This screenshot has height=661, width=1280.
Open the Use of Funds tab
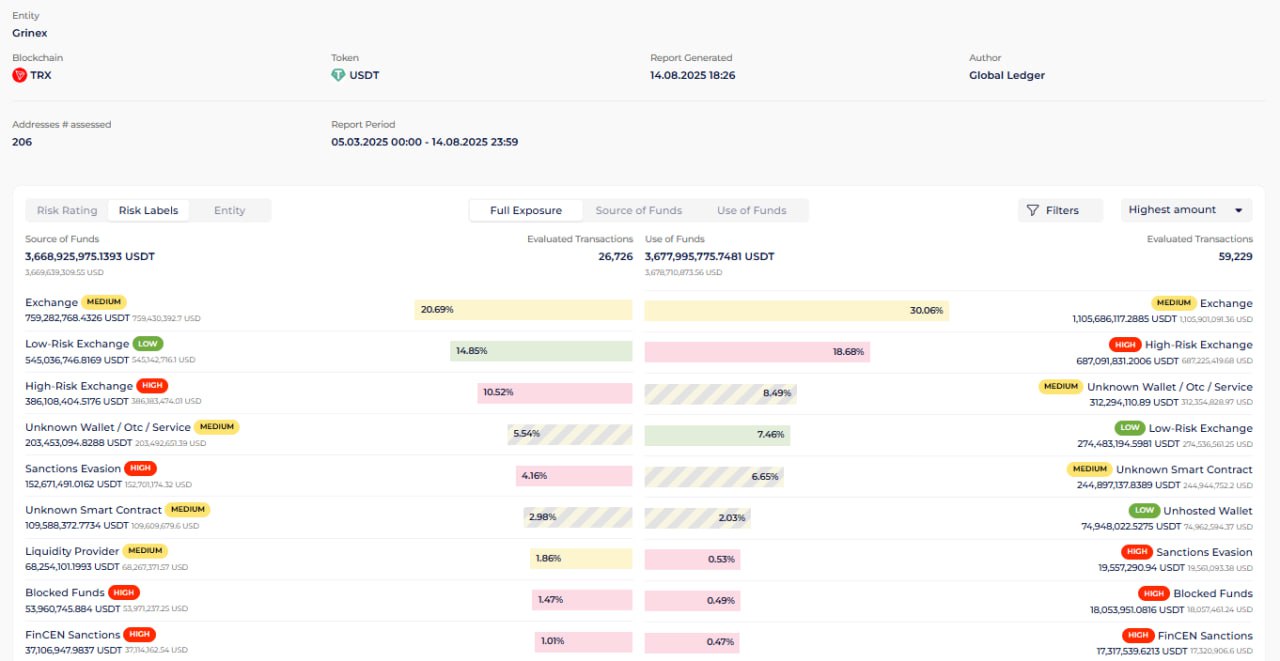tap(751, 210)
